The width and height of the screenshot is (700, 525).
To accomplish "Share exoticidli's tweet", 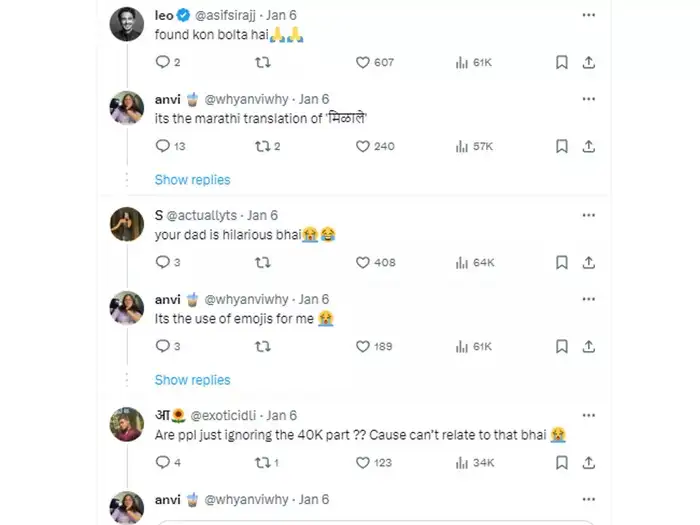I will (590, 462).
